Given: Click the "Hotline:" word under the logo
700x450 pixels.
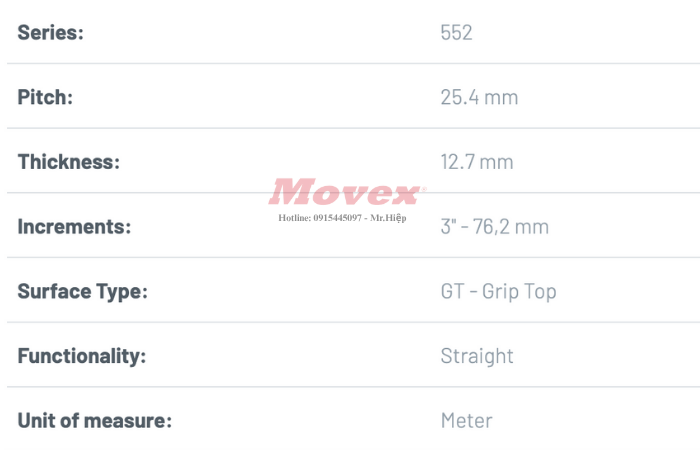Looking at the screenshot, I should coord(295,216).
